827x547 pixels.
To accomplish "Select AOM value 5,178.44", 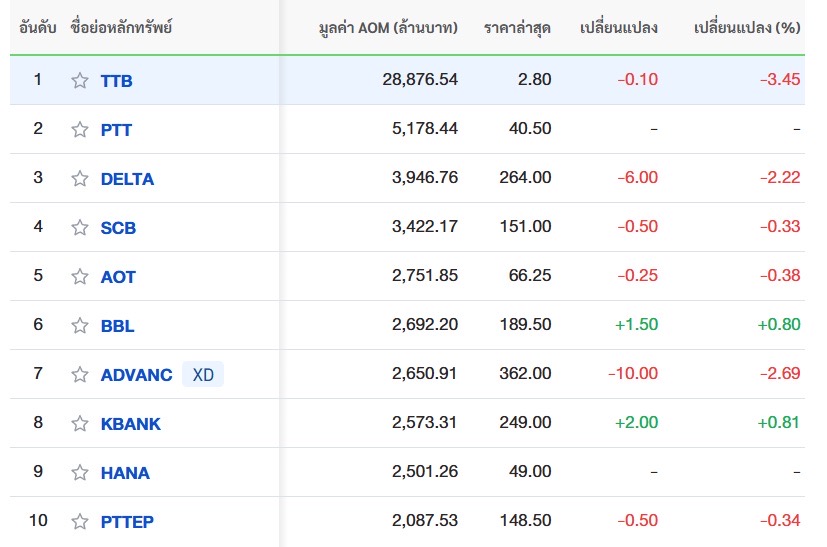I will 425,128.
